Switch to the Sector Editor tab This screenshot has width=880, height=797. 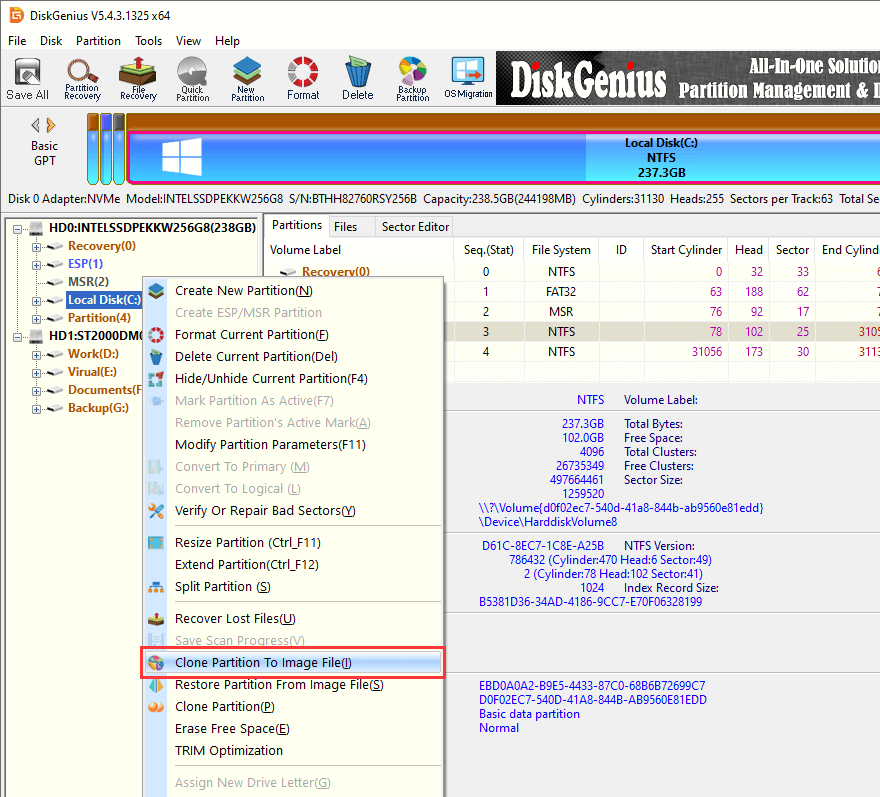(415, 227)
